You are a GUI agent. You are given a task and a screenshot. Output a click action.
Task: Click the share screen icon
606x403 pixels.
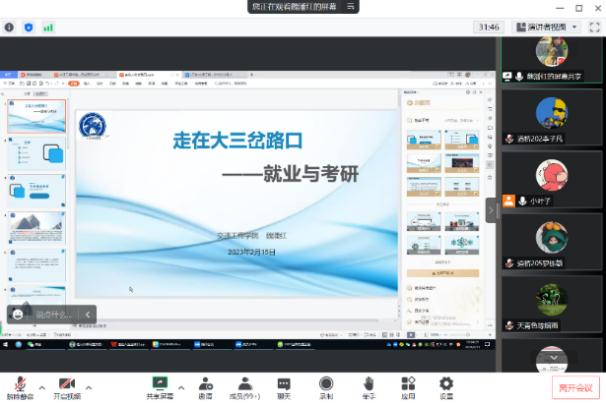coord(159,384)
